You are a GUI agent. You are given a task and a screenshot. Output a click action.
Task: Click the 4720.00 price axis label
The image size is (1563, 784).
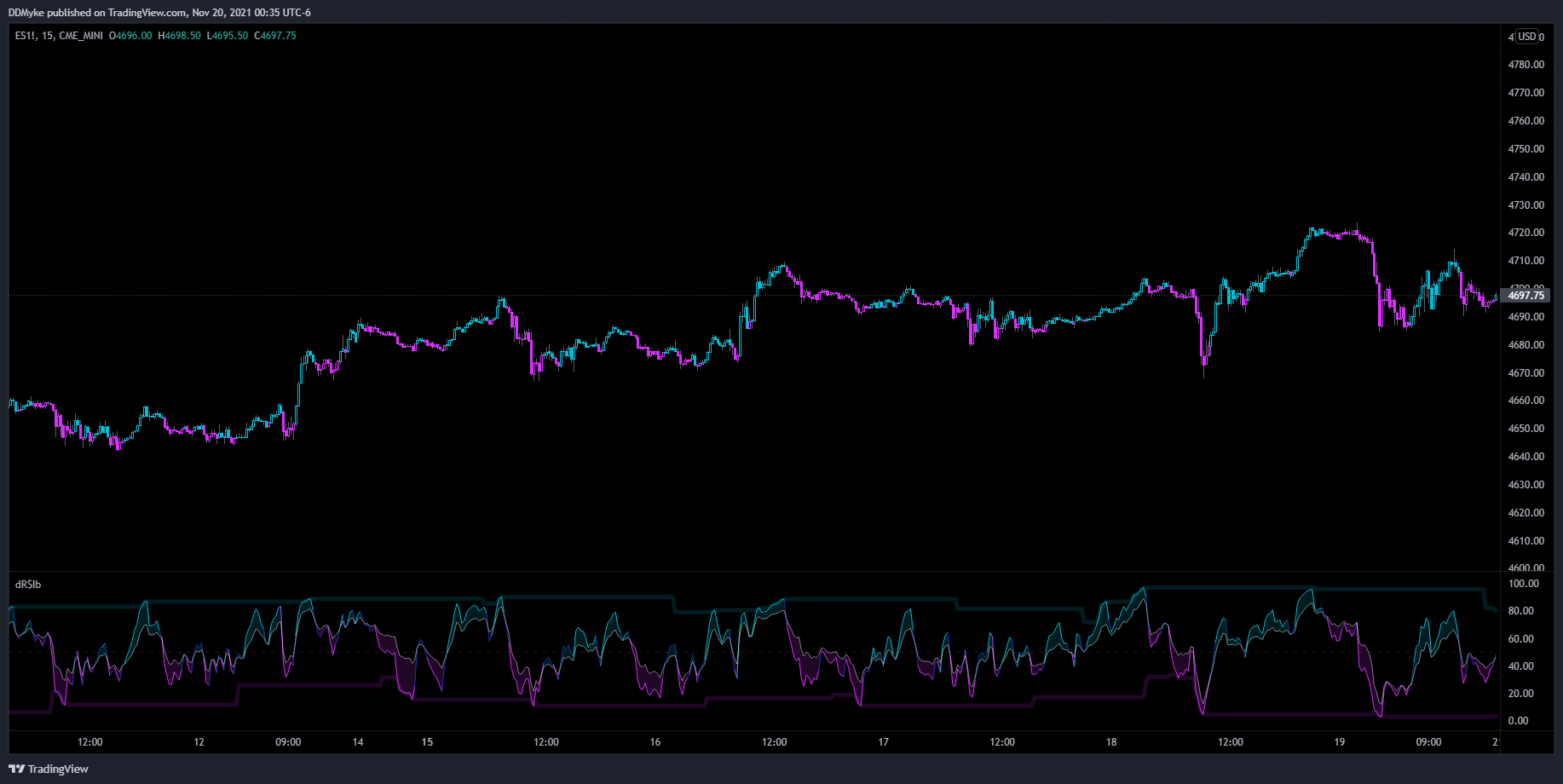(1526, 233)
